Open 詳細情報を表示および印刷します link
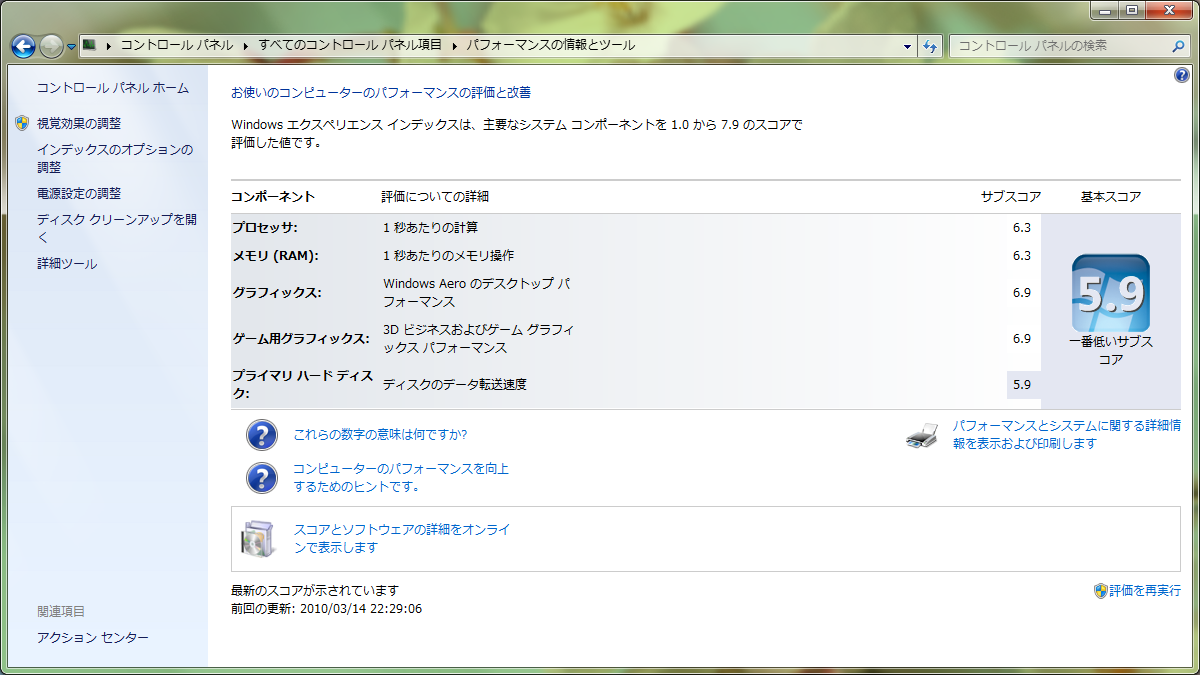 1066,435
